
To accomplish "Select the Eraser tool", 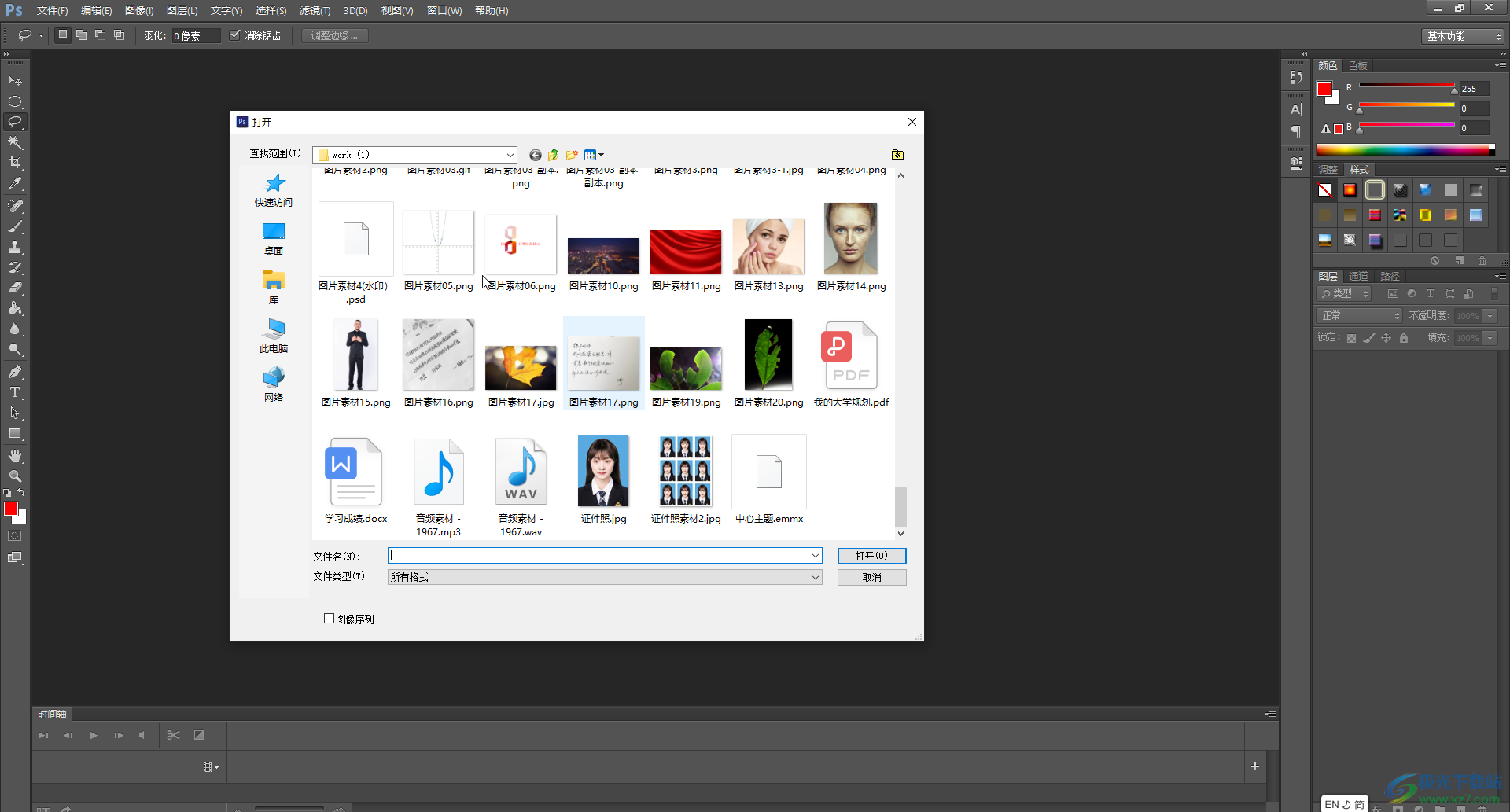I will pyautogui.click(x=15, y=288).
